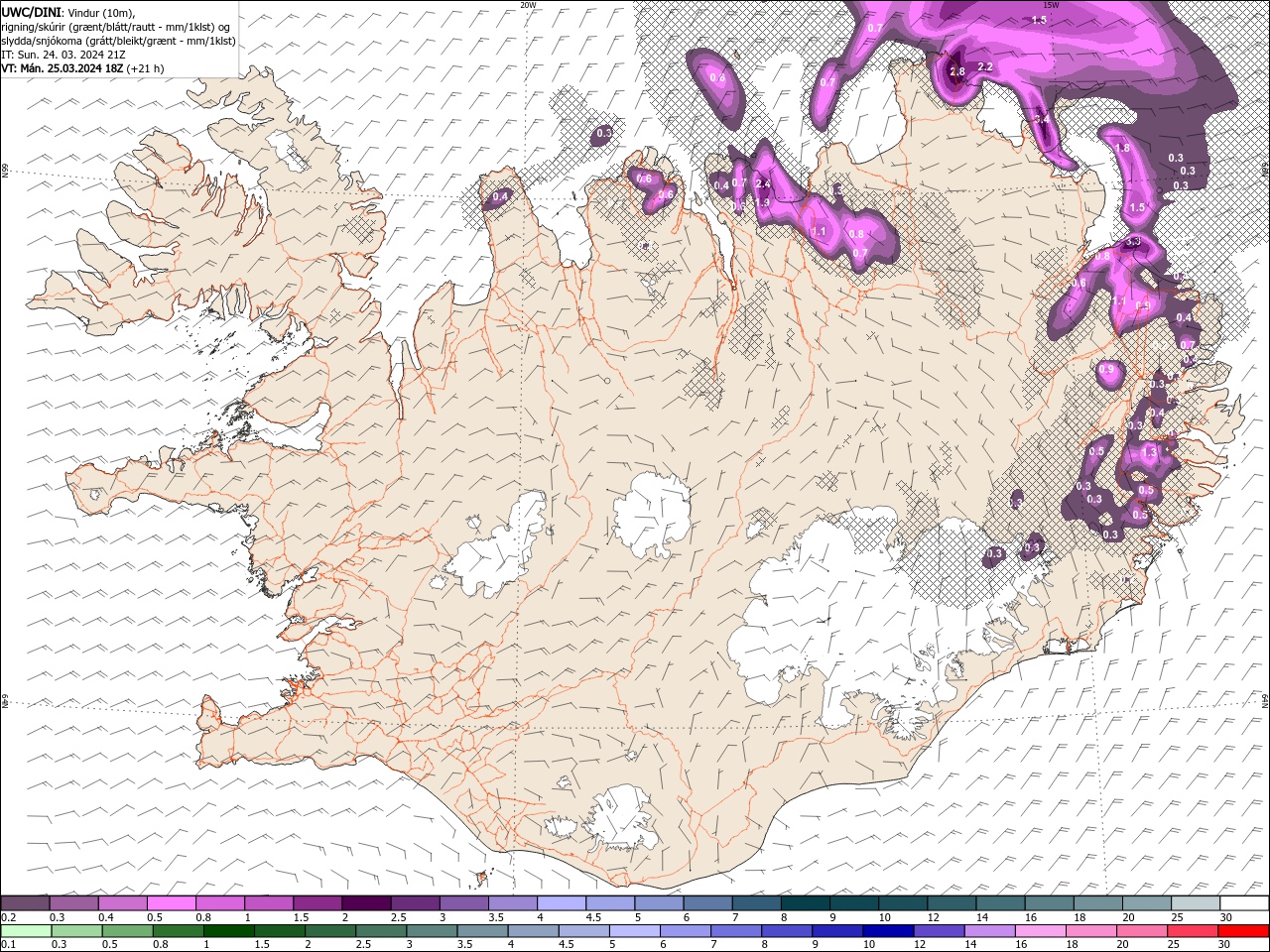Choose the violet 14 rain legend swatch
Image resolution: width=1270 pixels, height=952 pixels.
[x=989, y=931]
